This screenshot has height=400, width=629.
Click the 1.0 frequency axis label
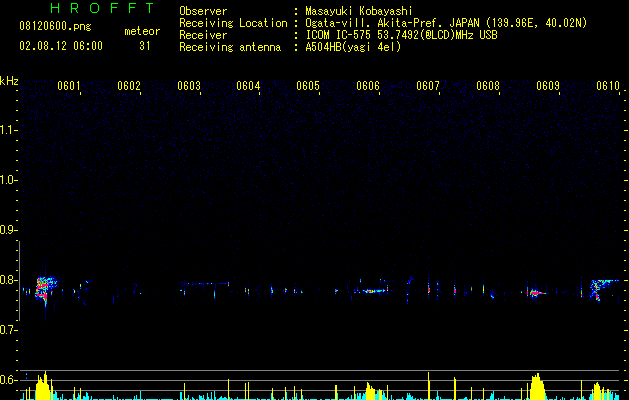[7, 180]
